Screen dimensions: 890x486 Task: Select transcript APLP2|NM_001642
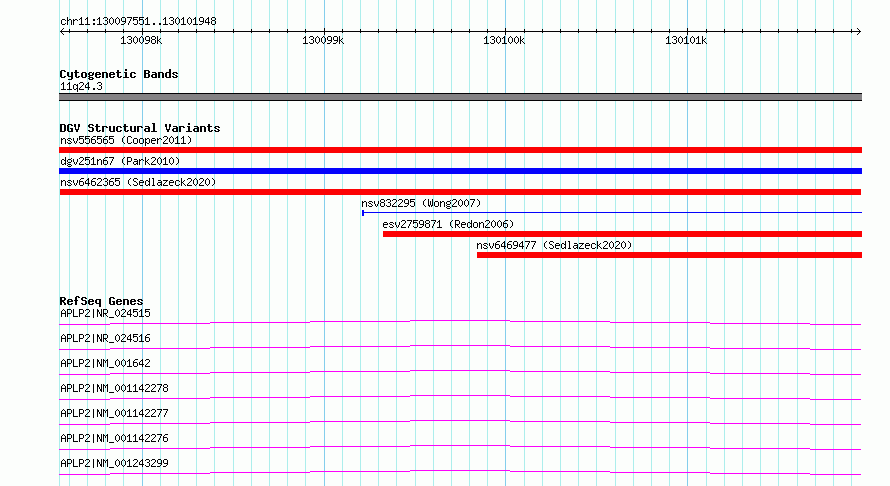[x=105, y=363]
